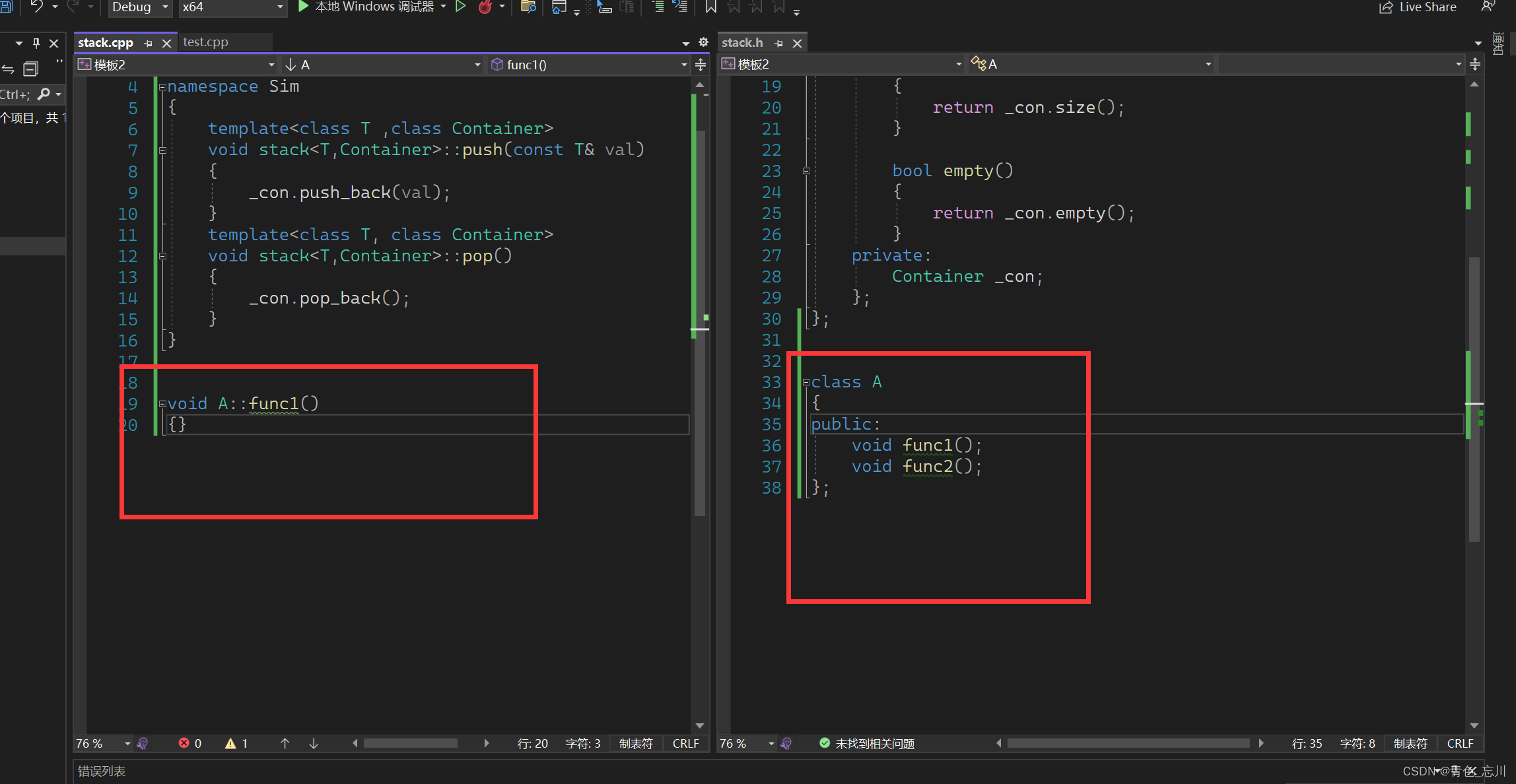The width and height of the screenshot is (1516, 784).
Task: Open the 模板2 project dropdown in stack.cpp
Action: (x=176, y=65)
